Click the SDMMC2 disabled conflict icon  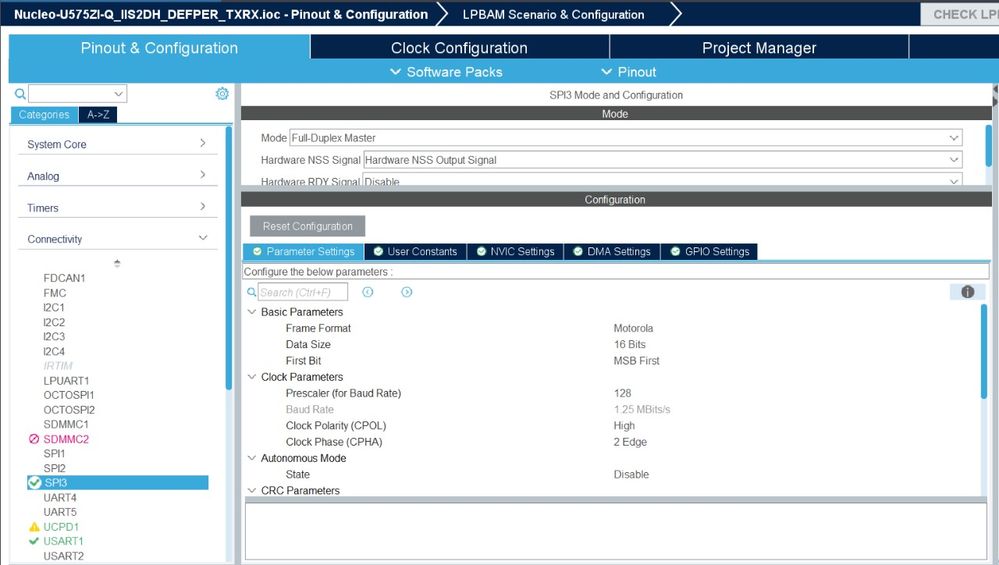(34, 439)
